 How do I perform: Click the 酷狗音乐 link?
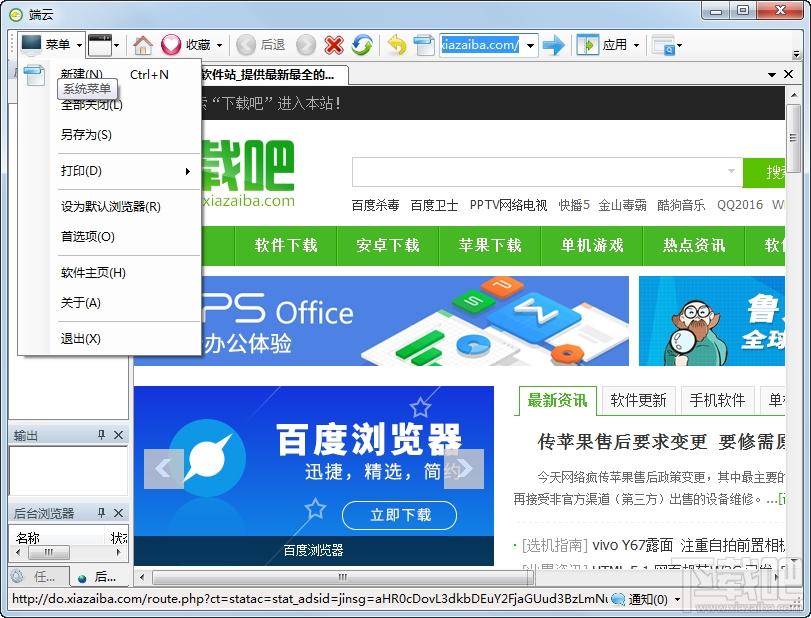[681, 205]
